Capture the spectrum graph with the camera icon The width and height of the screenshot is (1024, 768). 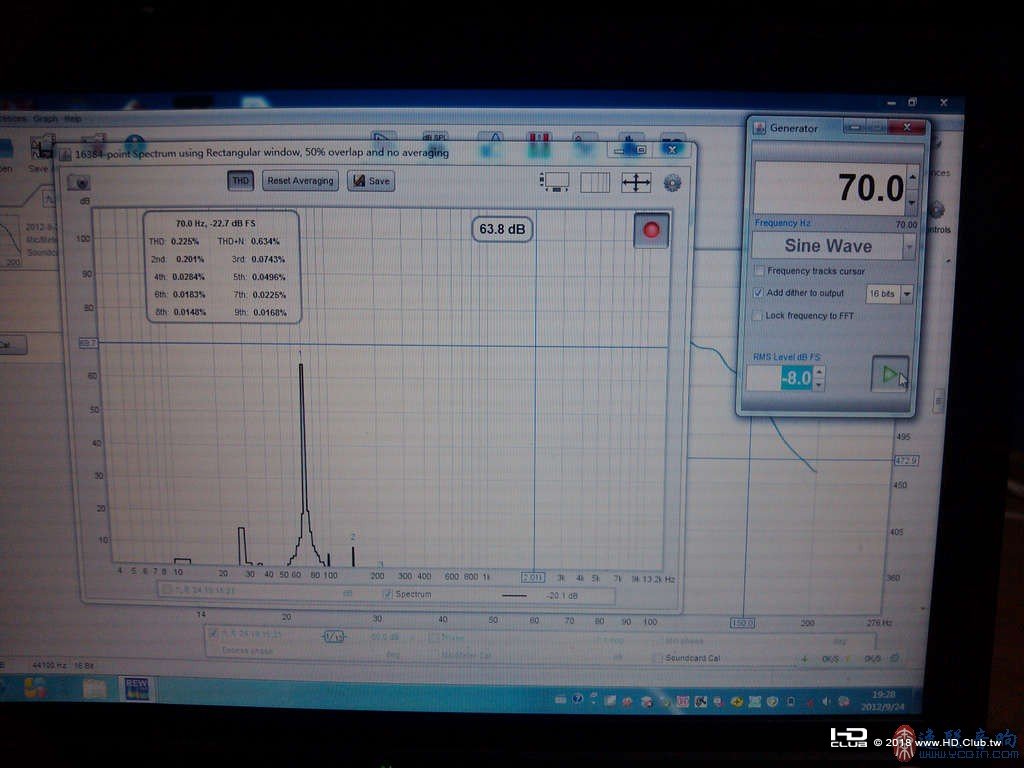pos(79,182)
